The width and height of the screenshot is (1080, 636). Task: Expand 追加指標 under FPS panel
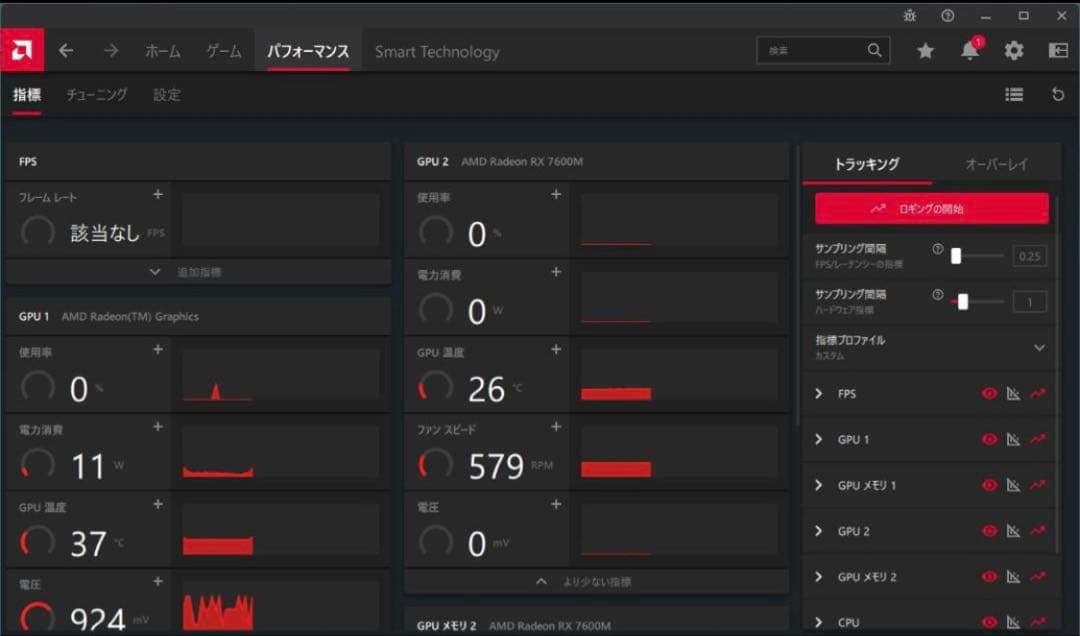pos(197,272)
